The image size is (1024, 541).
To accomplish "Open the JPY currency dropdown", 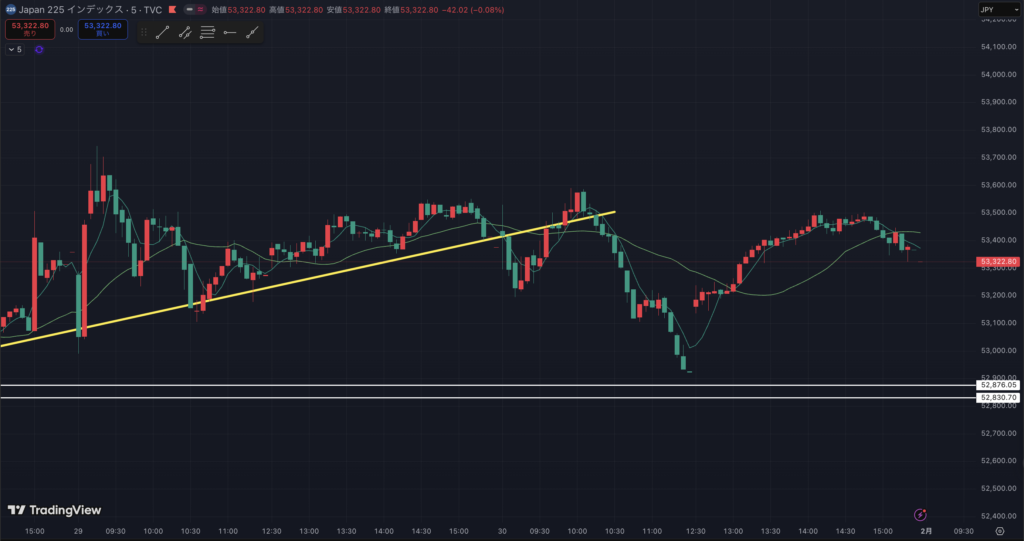I will 998,10.
